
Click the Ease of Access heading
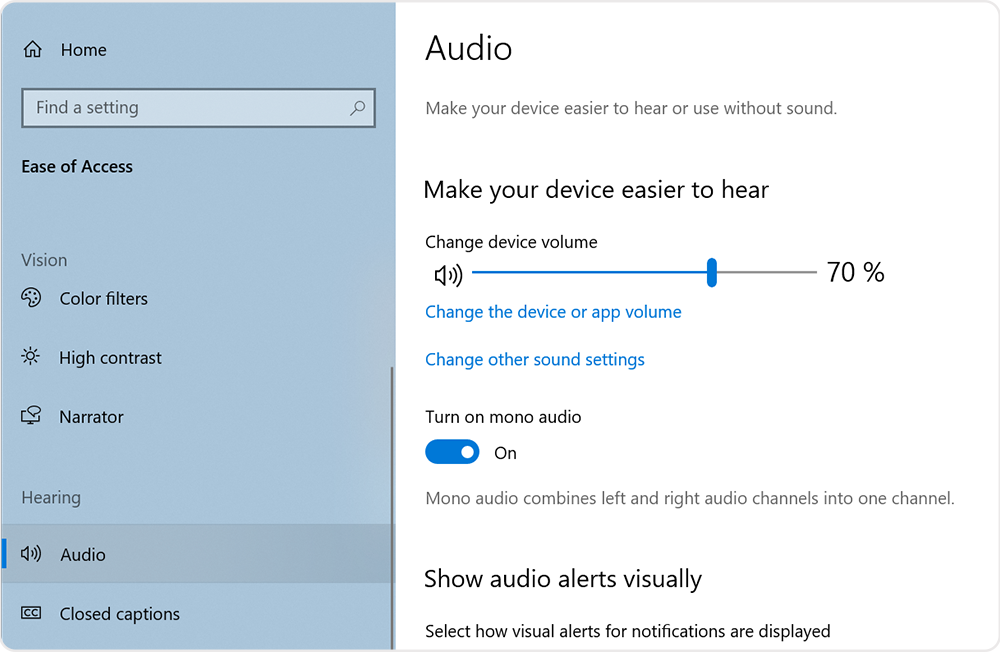(x=77, y=166)
